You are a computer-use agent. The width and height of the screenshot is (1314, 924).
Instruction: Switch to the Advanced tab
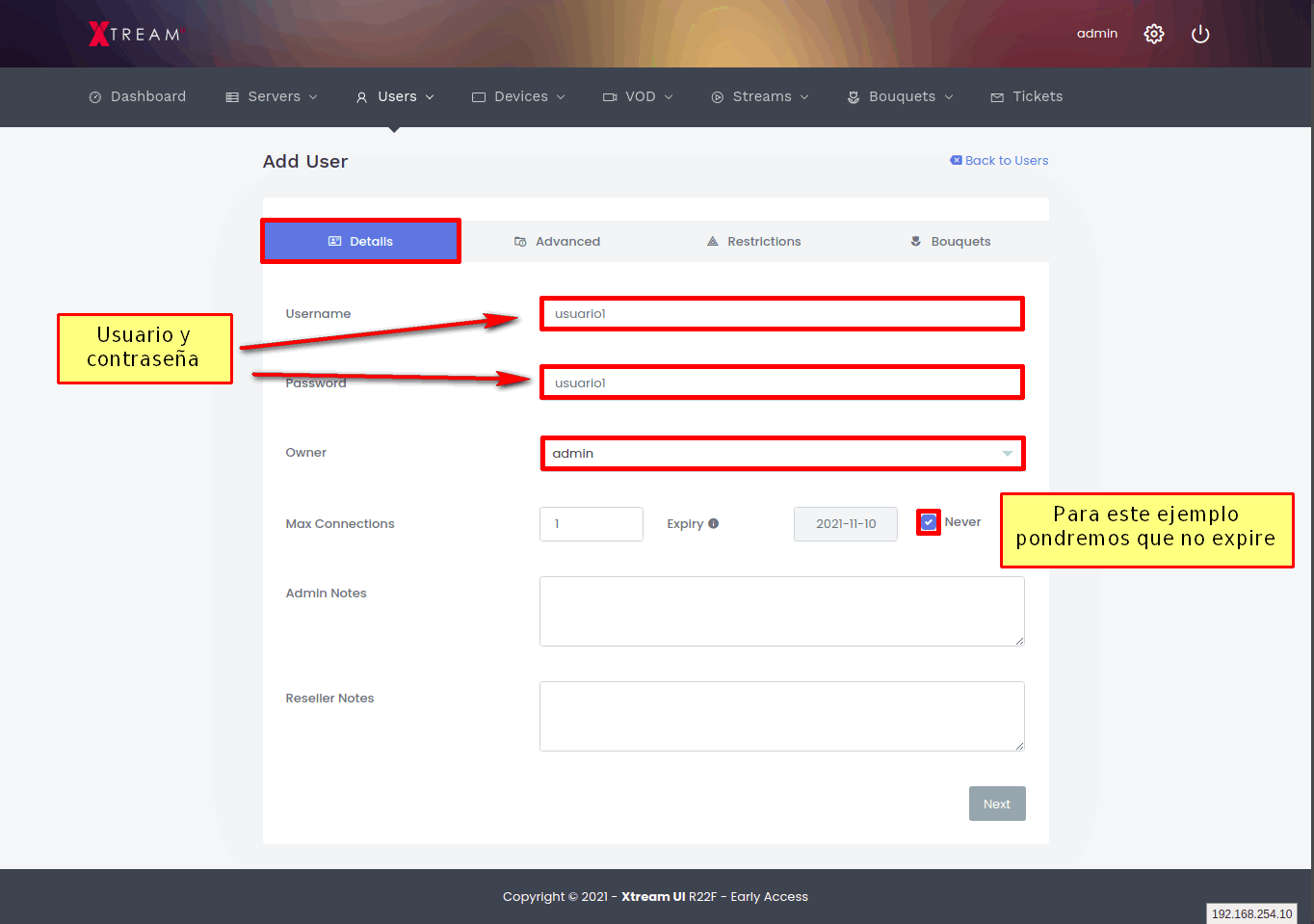[558, 242]
